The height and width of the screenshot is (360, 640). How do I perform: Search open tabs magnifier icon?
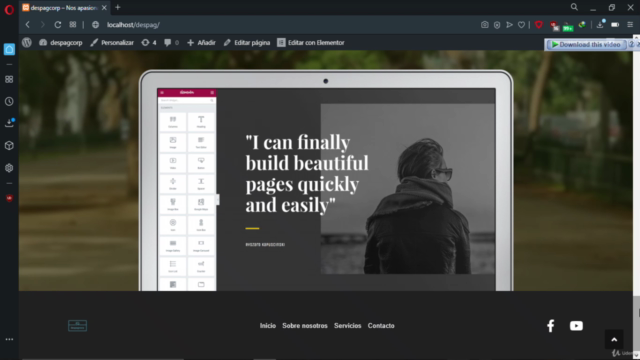(x=574, y=7)
